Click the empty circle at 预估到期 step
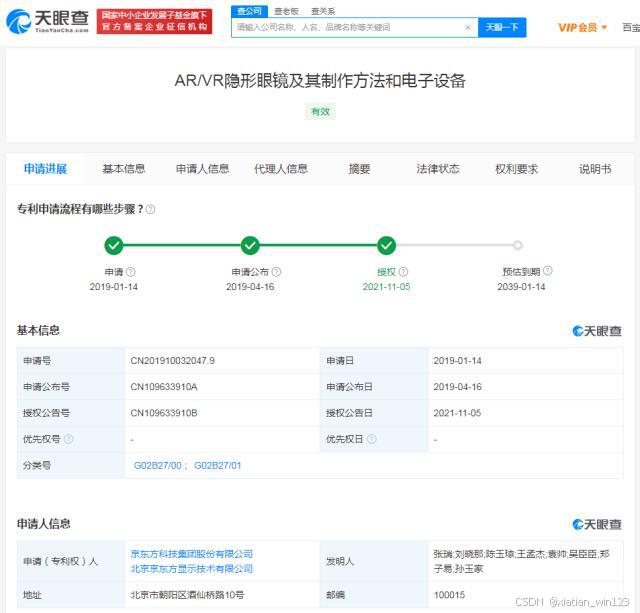The image size is (640, 613). click(x=518, y=245)
